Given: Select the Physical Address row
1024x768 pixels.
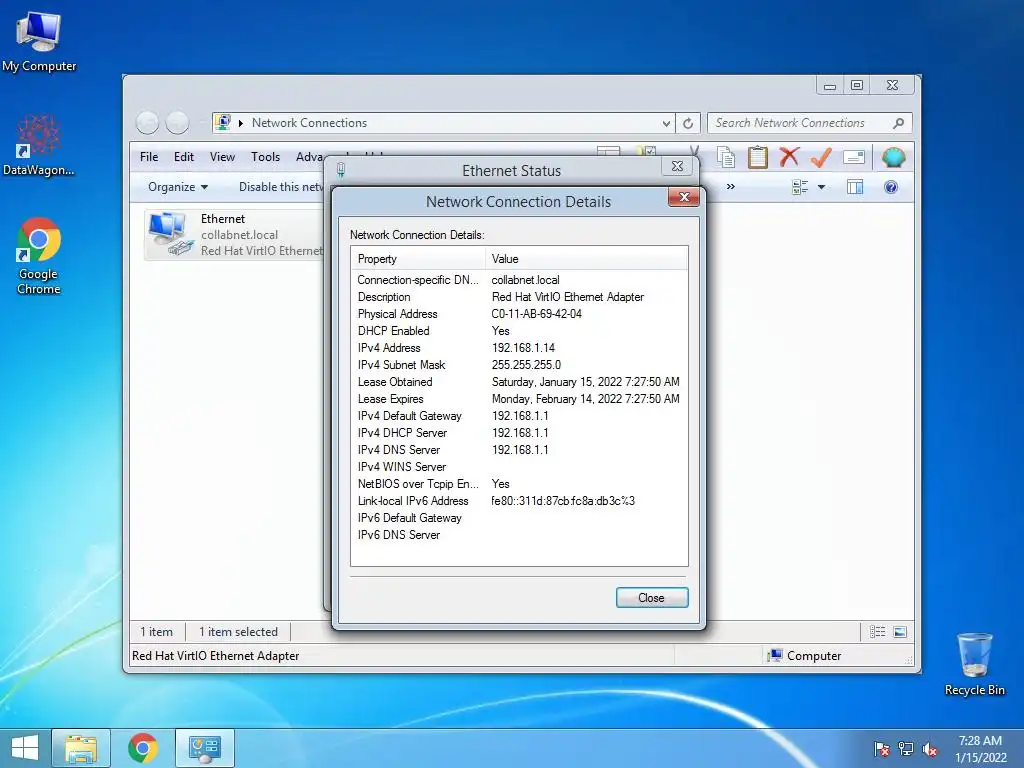Looking at the screenshot, I should pyautogui.click(x=519, y=314).
